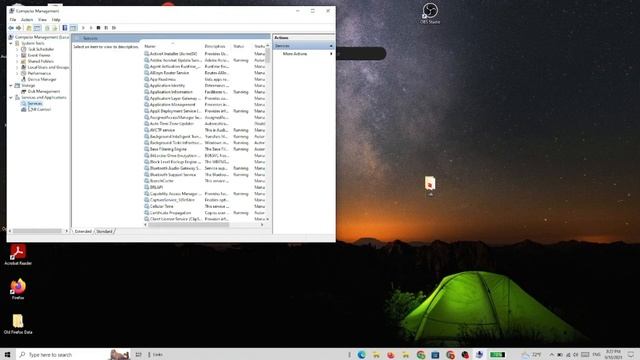Image resolution: width=640 pixels, height=360 pixels.
Task: Select the Auto Time Zone Updater row
Action: click(205, 124)
